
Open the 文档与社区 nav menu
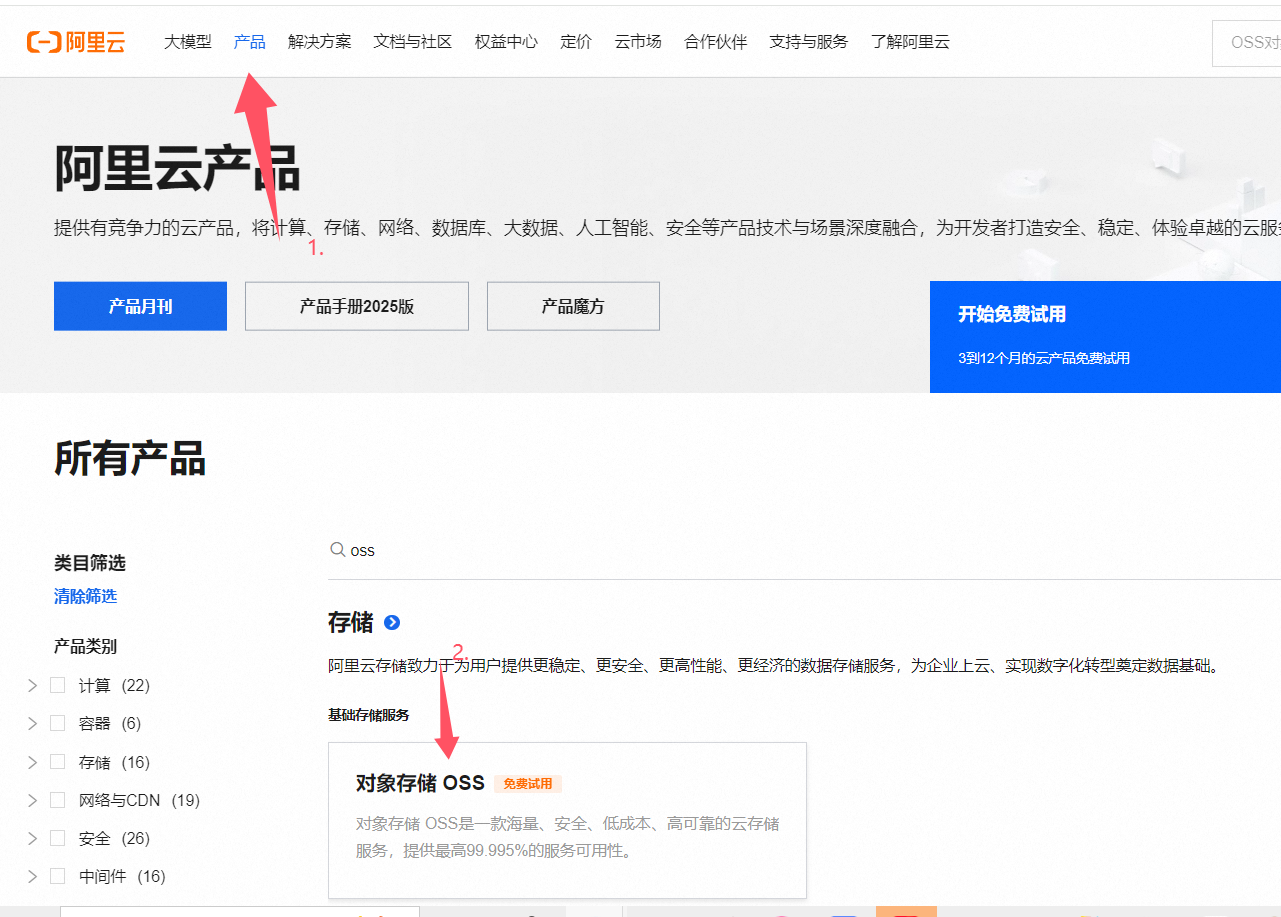(x=413, y=42)
